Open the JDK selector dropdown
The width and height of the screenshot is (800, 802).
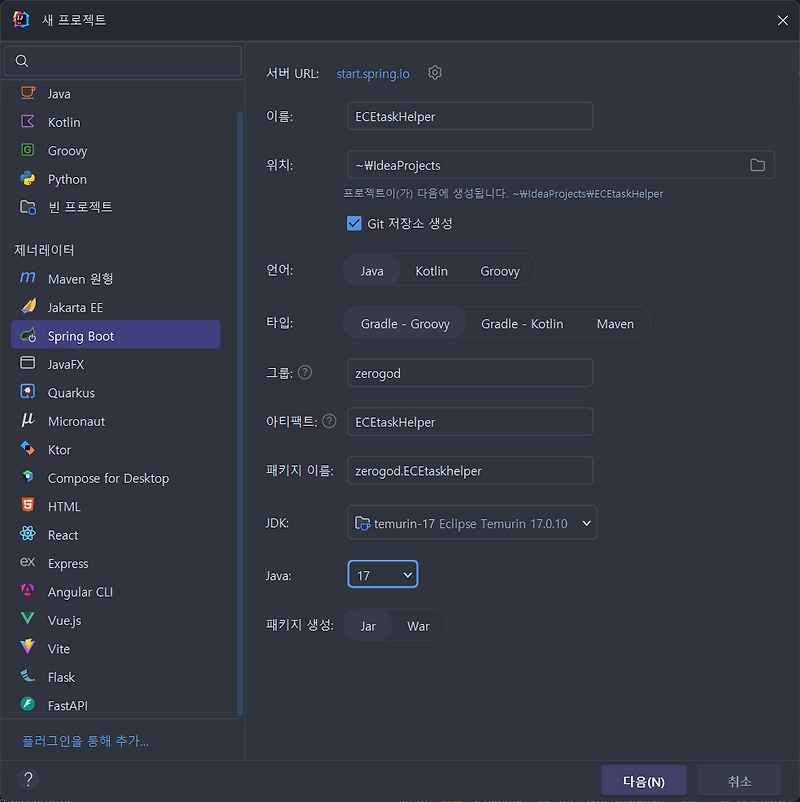[472, 522]
